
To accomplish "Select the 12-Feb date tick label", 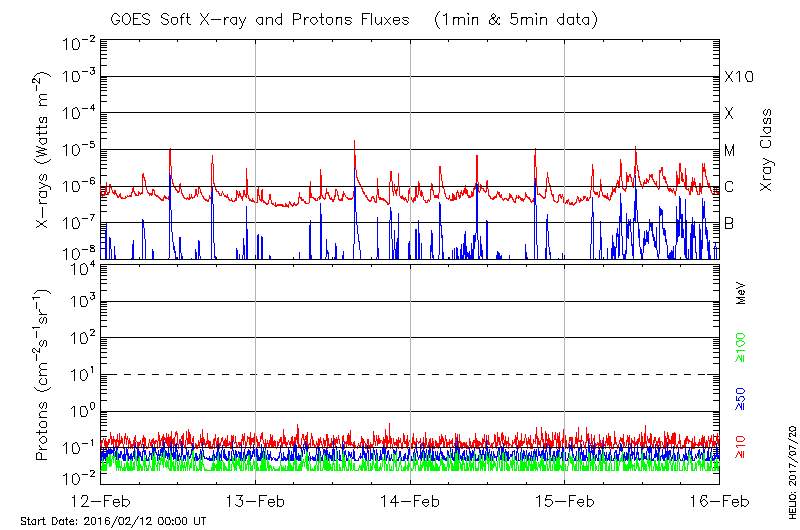I will click(x=101, y=501).
